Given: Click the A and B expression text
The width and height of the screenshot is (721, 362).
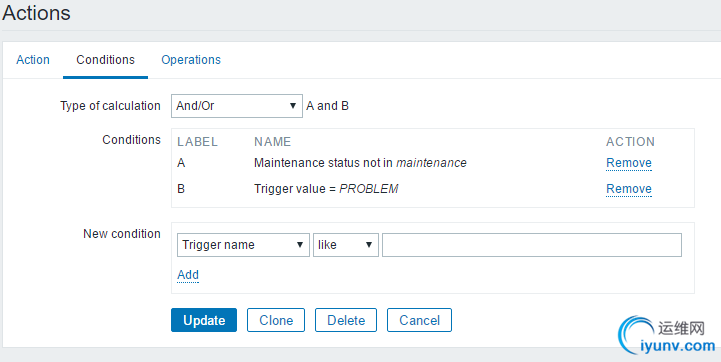Looking at the screenshot, I should coord(327,106).
